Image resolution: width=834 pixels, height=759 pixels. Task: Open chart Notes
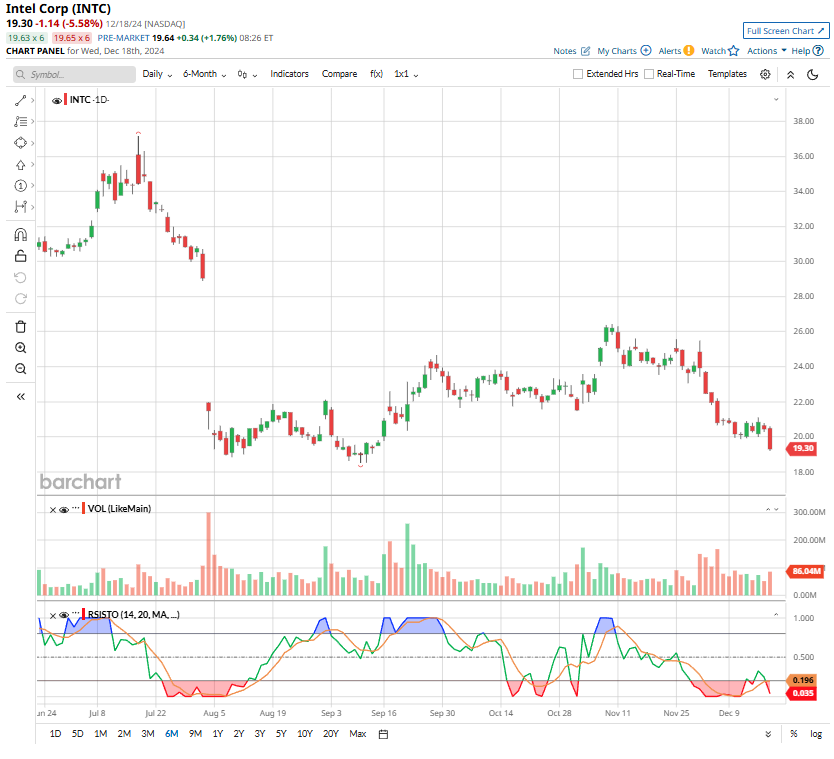click(x=572, y=51)
